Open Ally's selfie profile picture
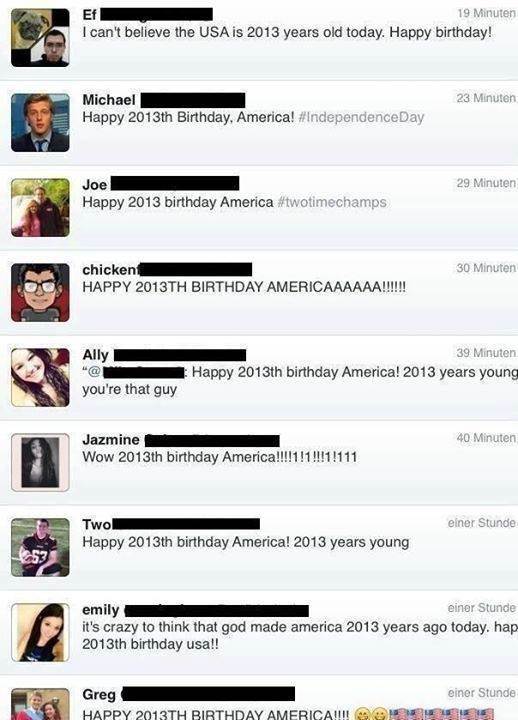 tap(40, 377)
